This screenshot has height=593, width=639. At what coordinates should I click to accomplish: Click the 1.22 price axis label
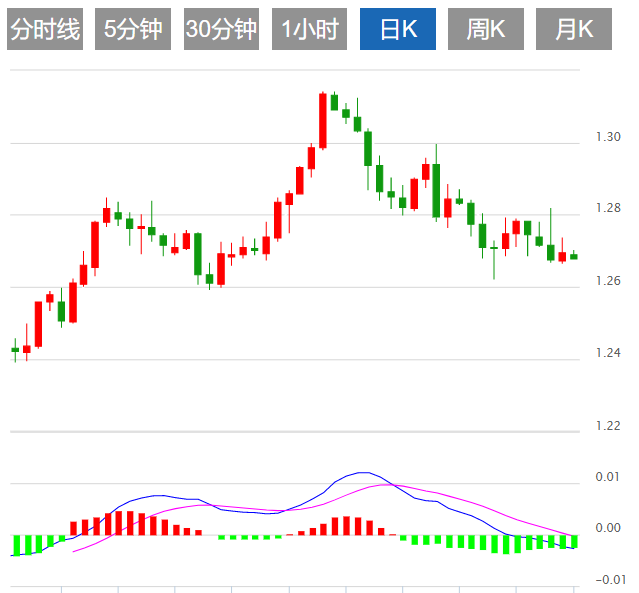click(608, 425)
